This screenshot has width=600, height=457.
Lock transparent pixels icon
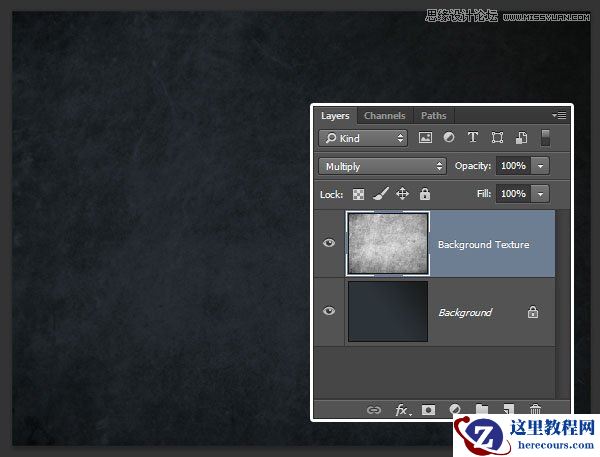tap(358, 194)
